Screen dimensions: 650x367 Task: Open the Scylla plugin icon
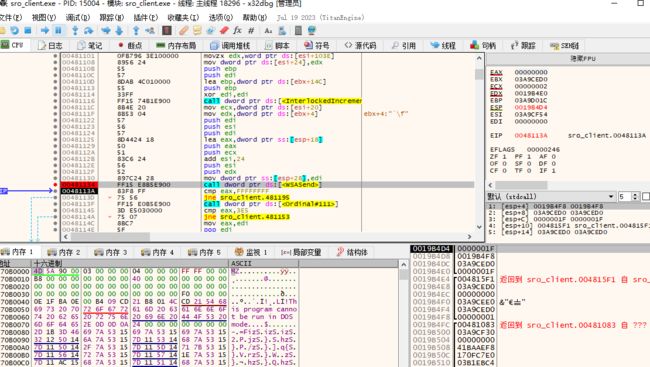point(167,30)
